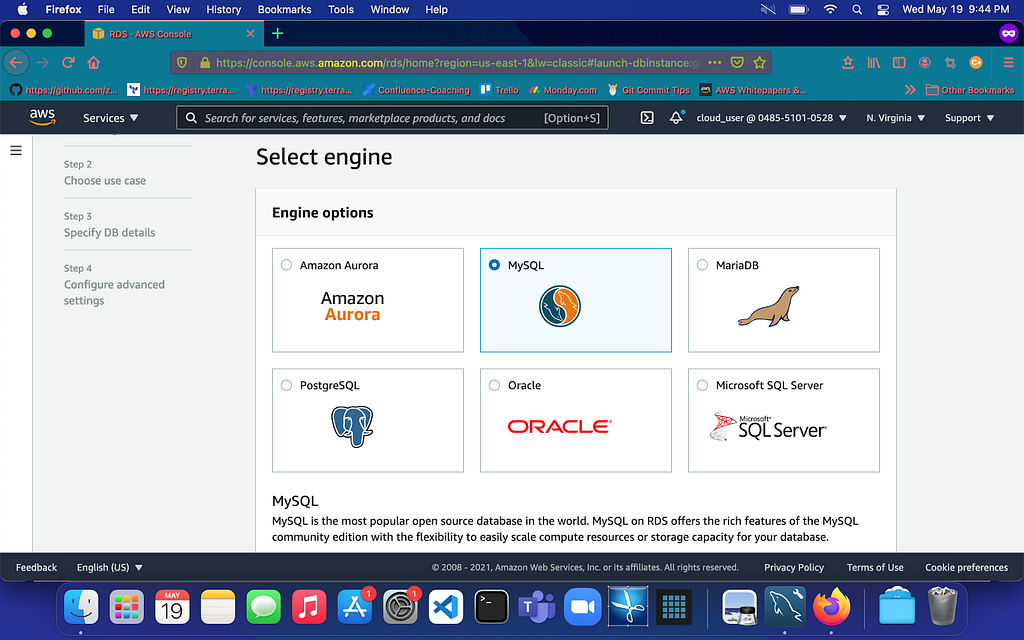Click the browser URL address bar
This screenshot has height=640, width=1024.
point(457,63)
